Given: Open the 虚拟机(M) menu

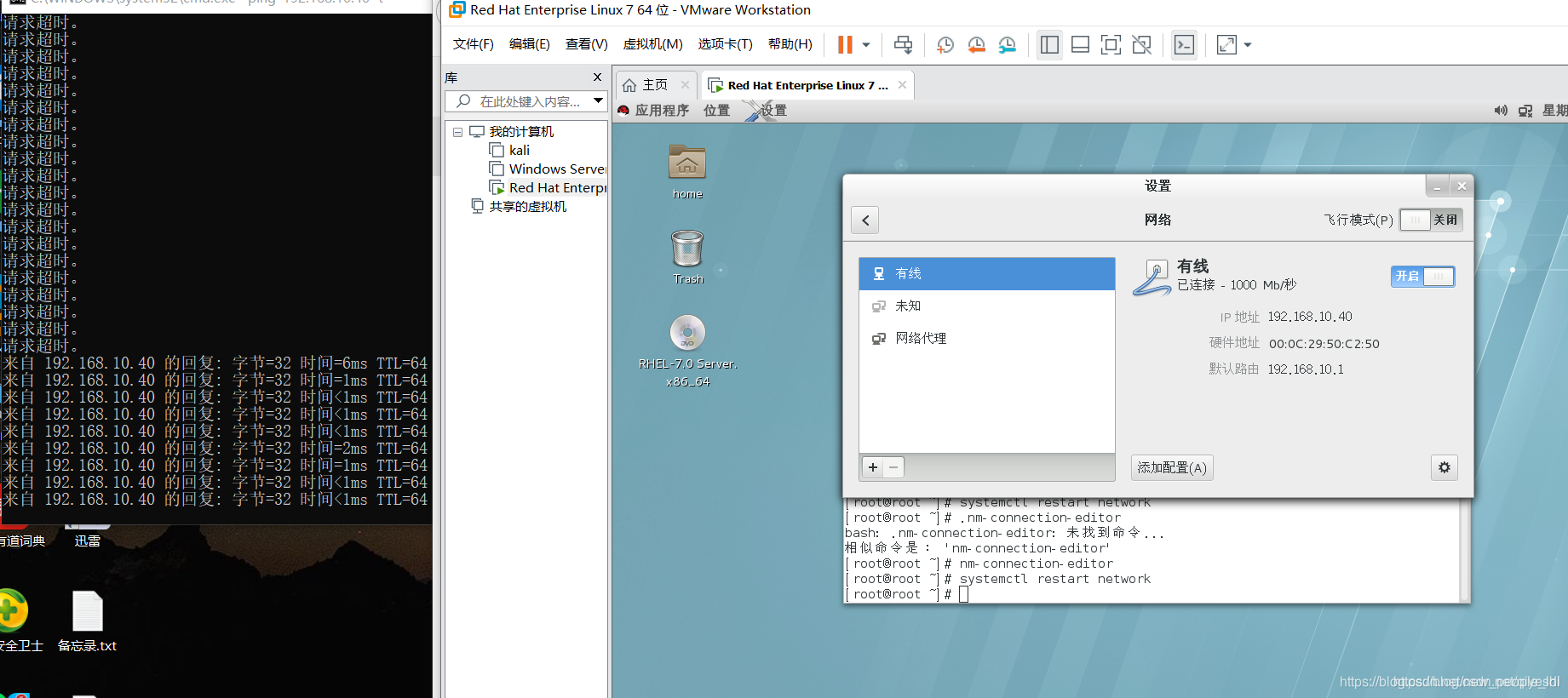Looking at the screenshot, I should (652, 44).
